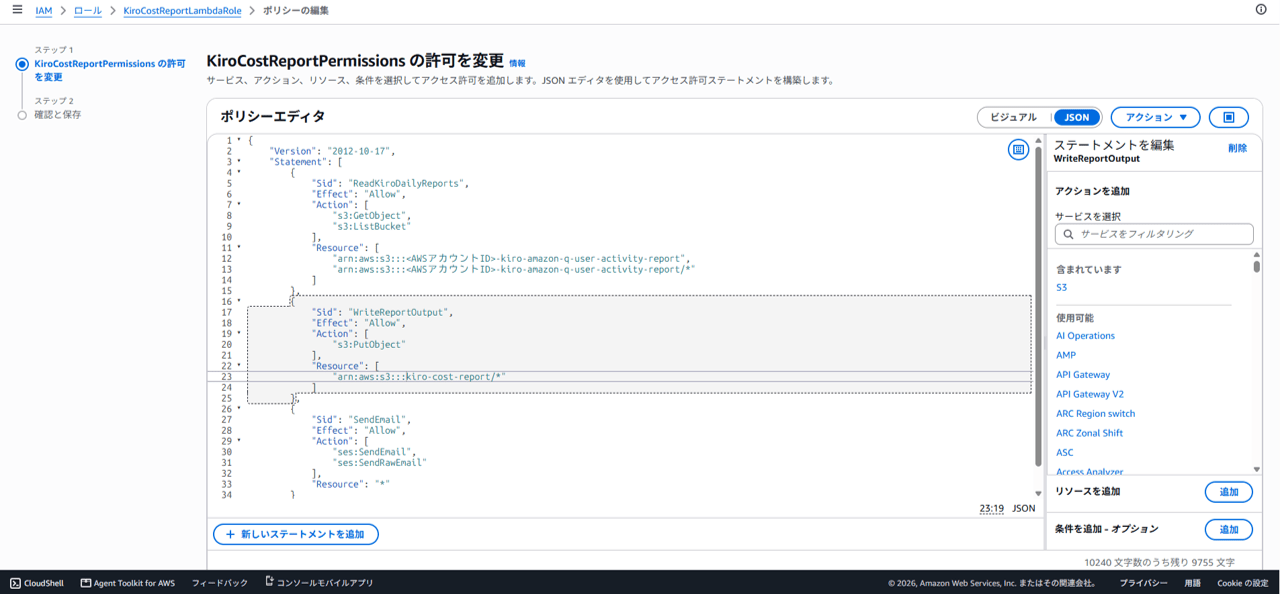Click 追加 next to リソースを追加
The height and width of the screenshot is (594, 1280).
[x=1228, y=492]
